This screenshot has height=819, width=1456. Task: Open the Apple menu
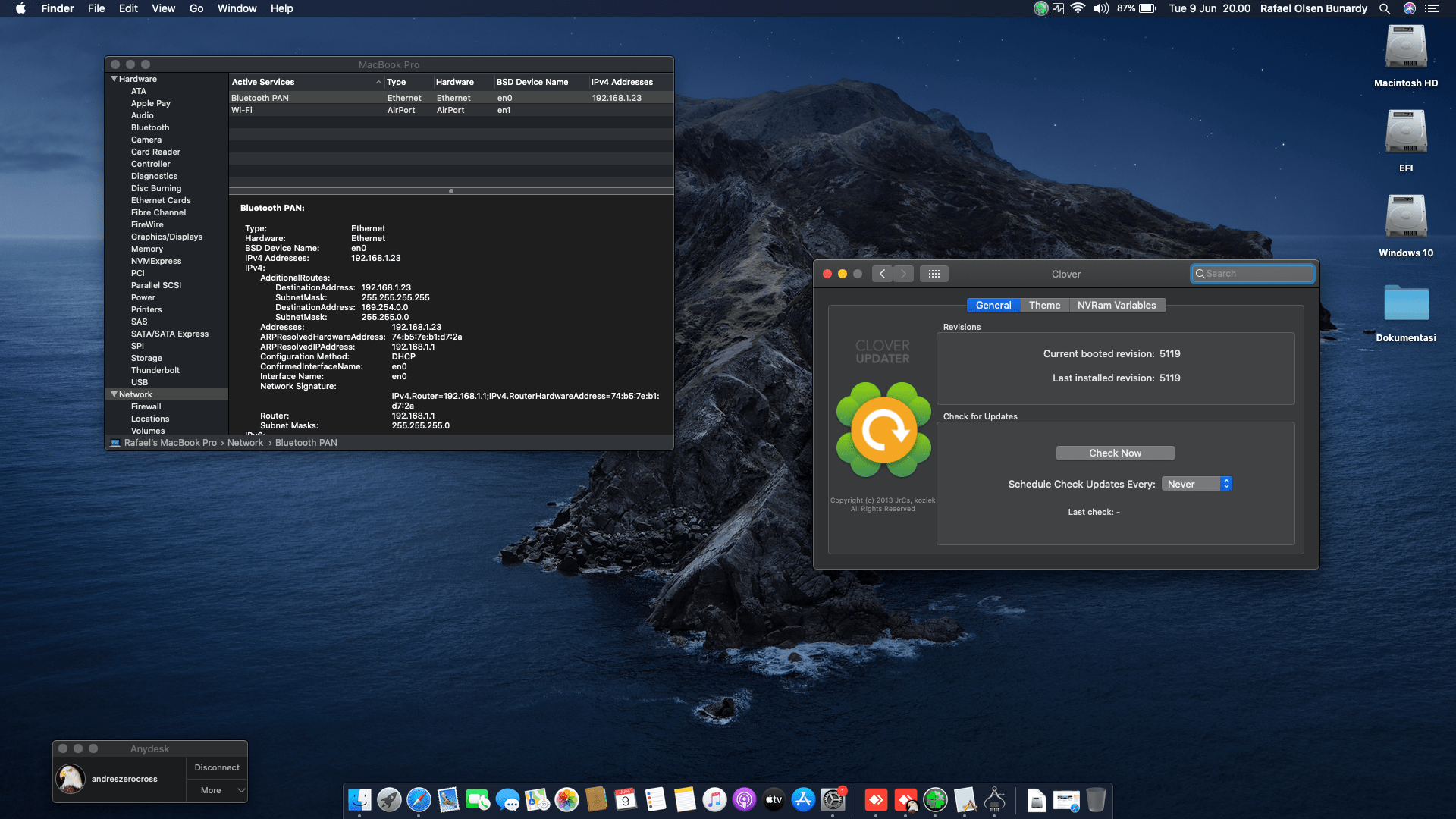(20, 8)
